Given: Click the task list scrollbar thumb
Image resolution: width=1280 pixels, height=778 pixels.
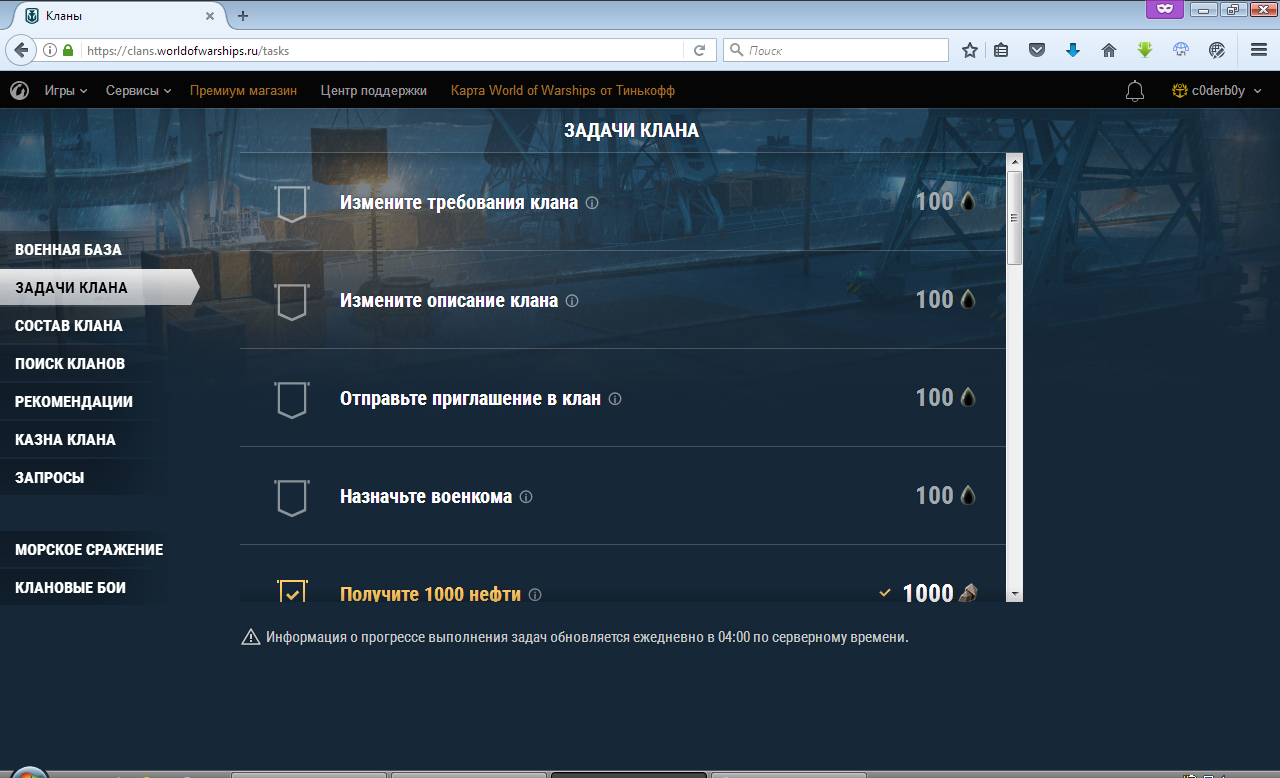Looking at the screenshot, I should [1014, 218].
